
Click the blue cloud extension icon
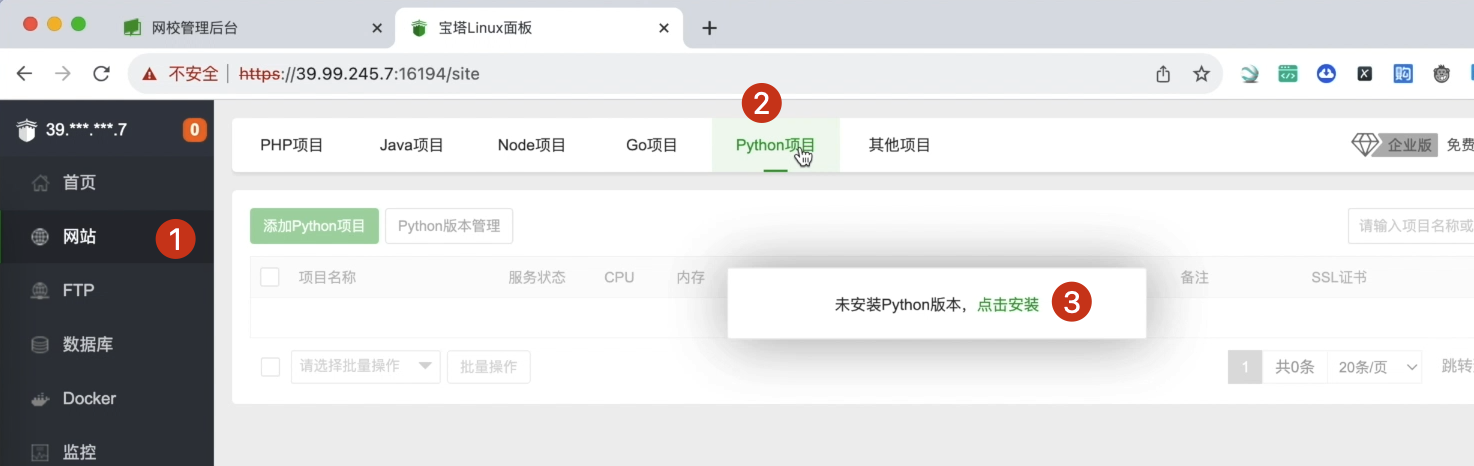1326,74
